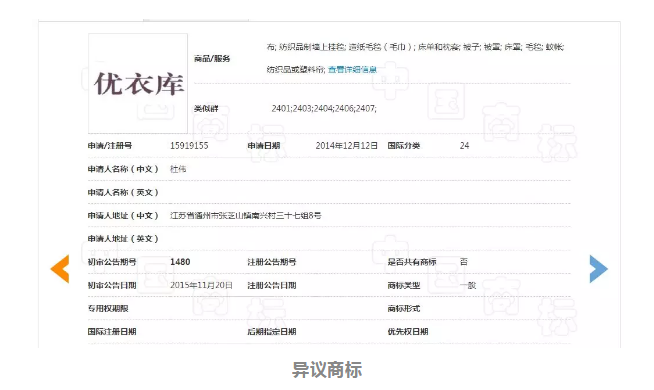The image size is (654, 390).
Task: Select application date 2014年12月12日
Action: pyautogui.click(x=346, y=146)
